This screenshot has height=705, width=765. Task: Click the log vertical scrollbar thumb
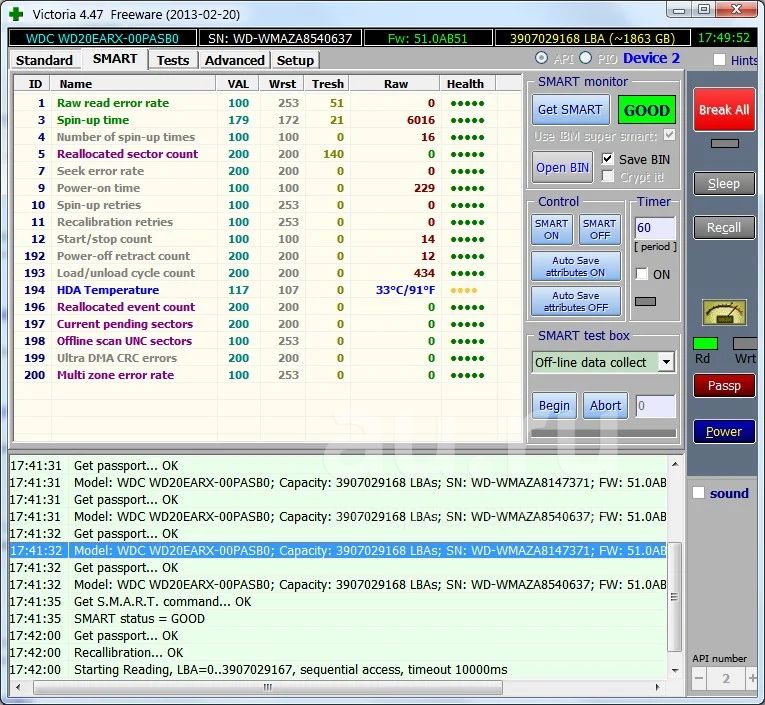(674, 596)
